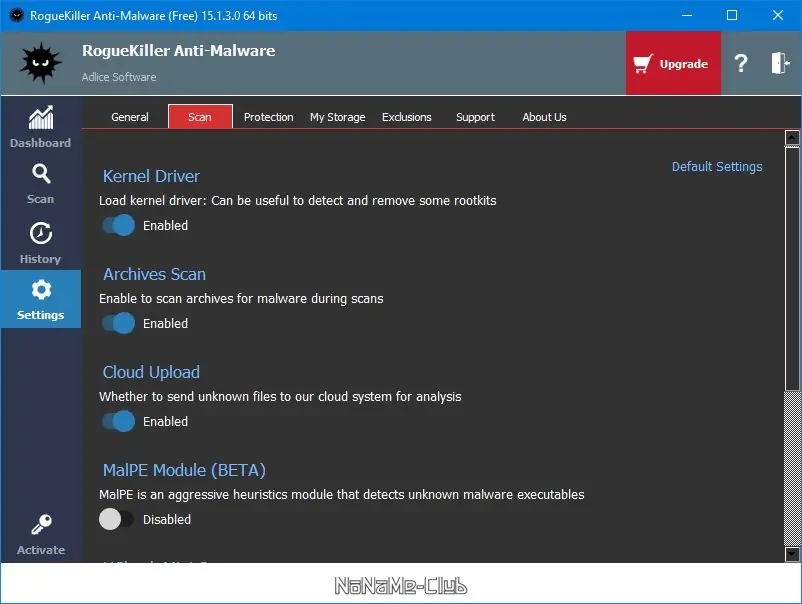Screen dimensions: 802x604
Task: Open the About Us tab
Action: click(544, 117)
